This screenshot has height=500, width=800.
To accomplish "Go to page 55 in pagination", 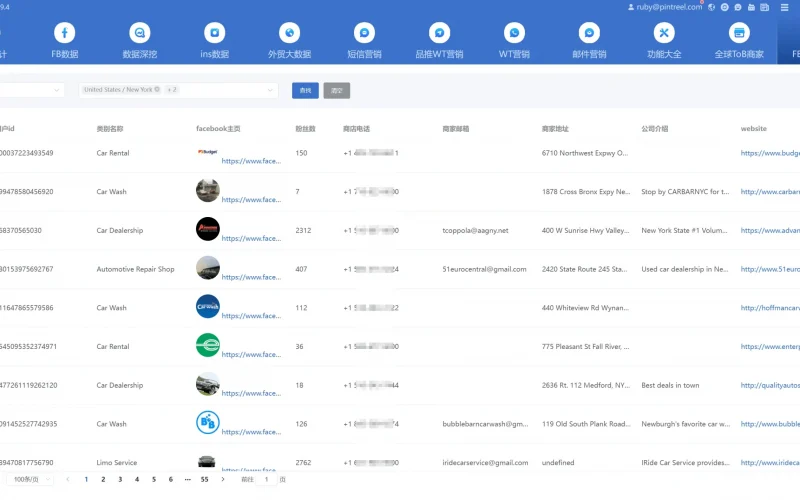I will point(204,480).
